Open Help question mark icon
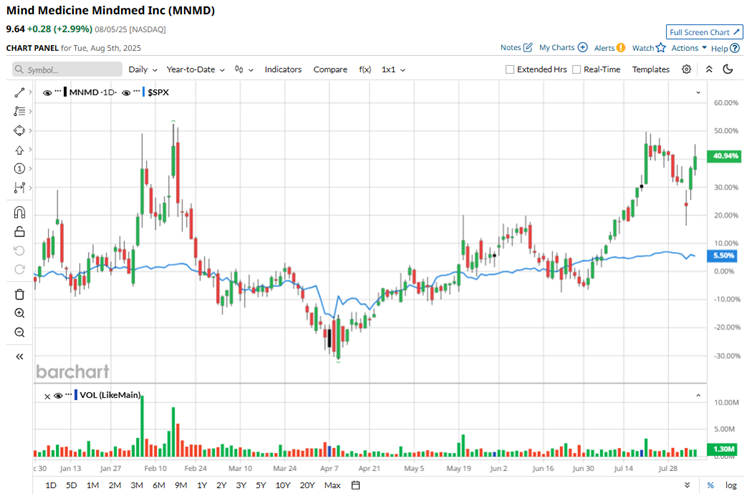Screen dimensions: 752x496 (x=734, y=48)
